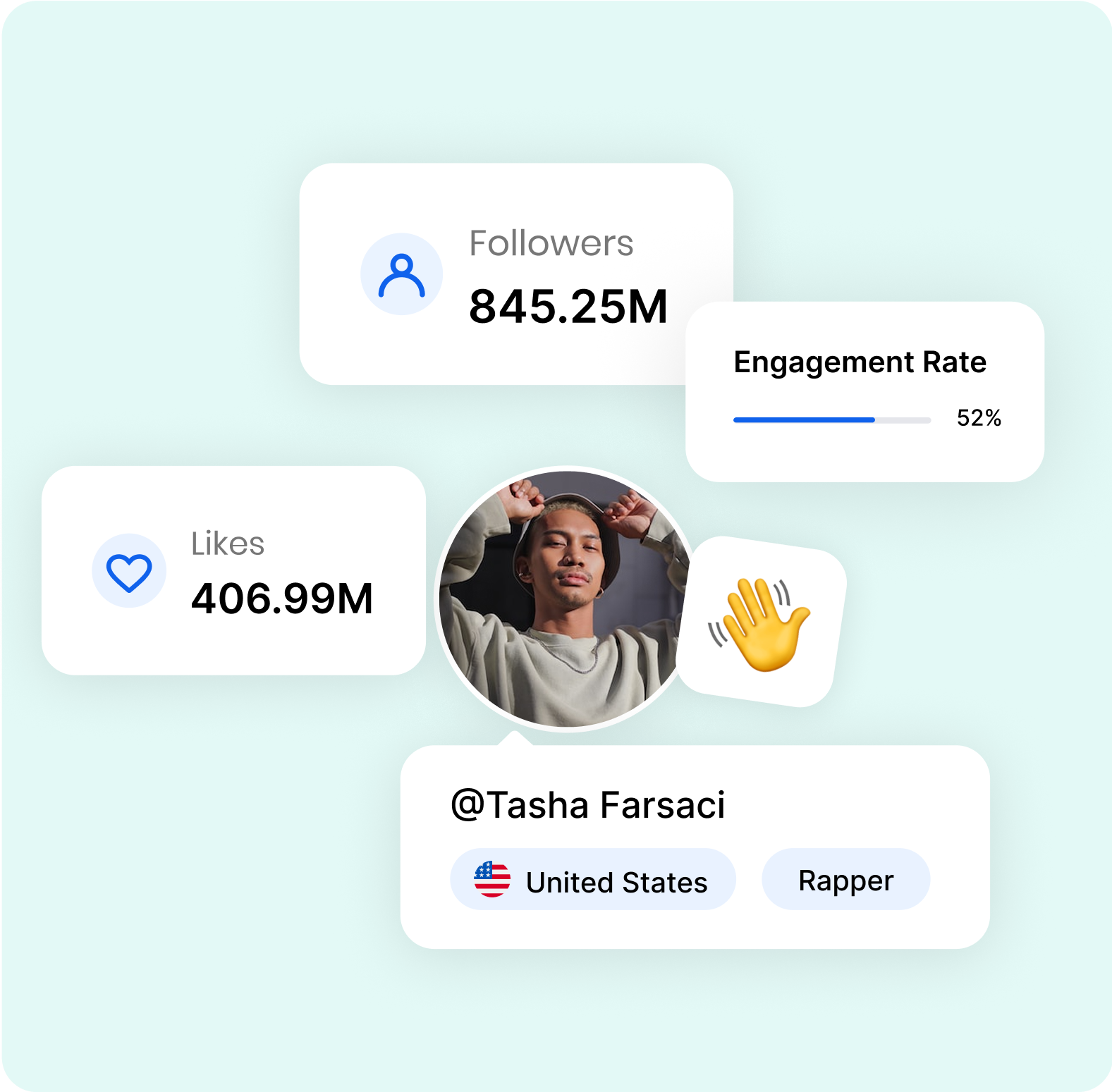Select the Followers label text
This screenshot has width=1112, height=1092.
tap(551, 243)
